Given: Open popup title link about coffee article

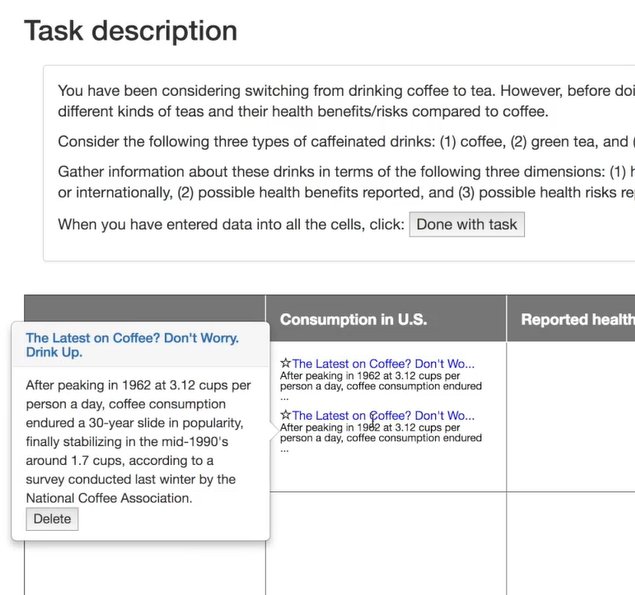Looking at the screenshot, I should [x=132, y=345].
